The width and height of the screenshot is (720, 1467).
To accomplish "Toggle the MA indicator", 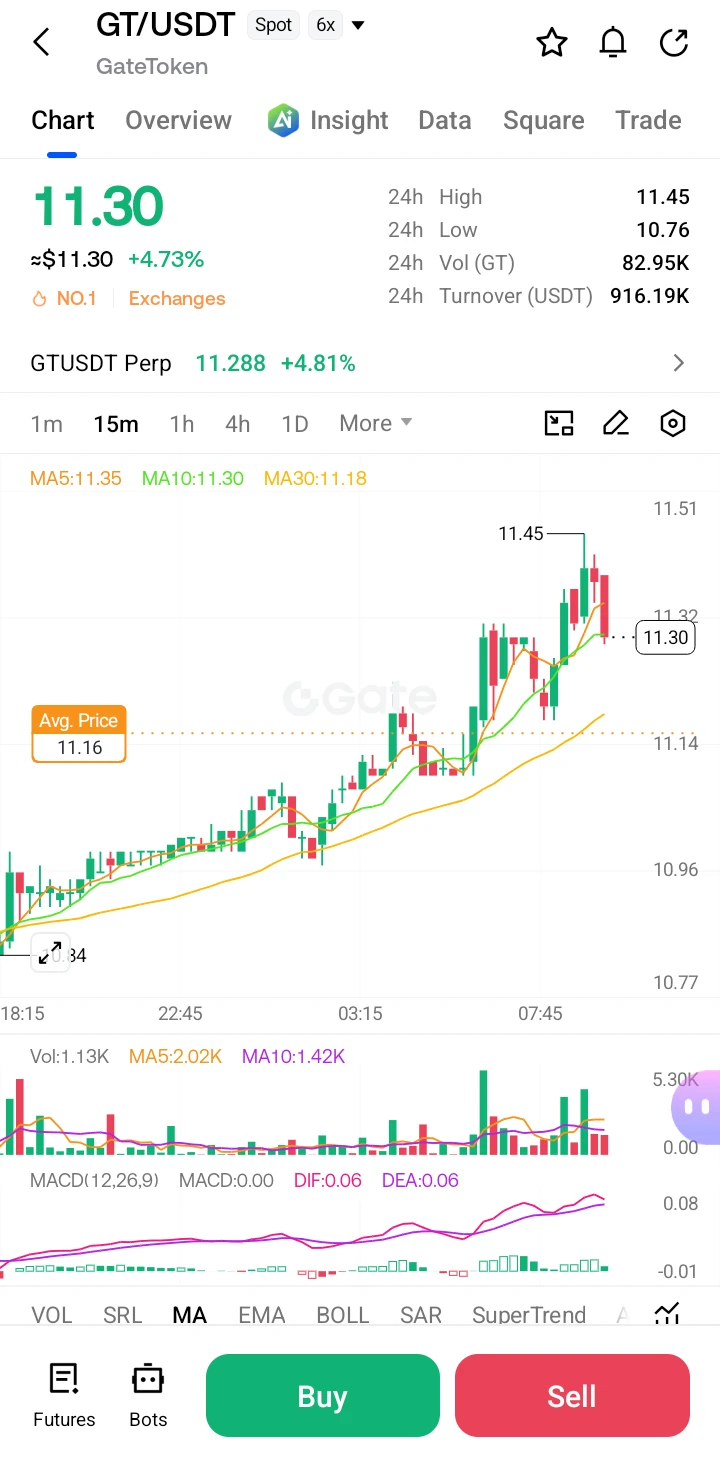I will 190,1314.
